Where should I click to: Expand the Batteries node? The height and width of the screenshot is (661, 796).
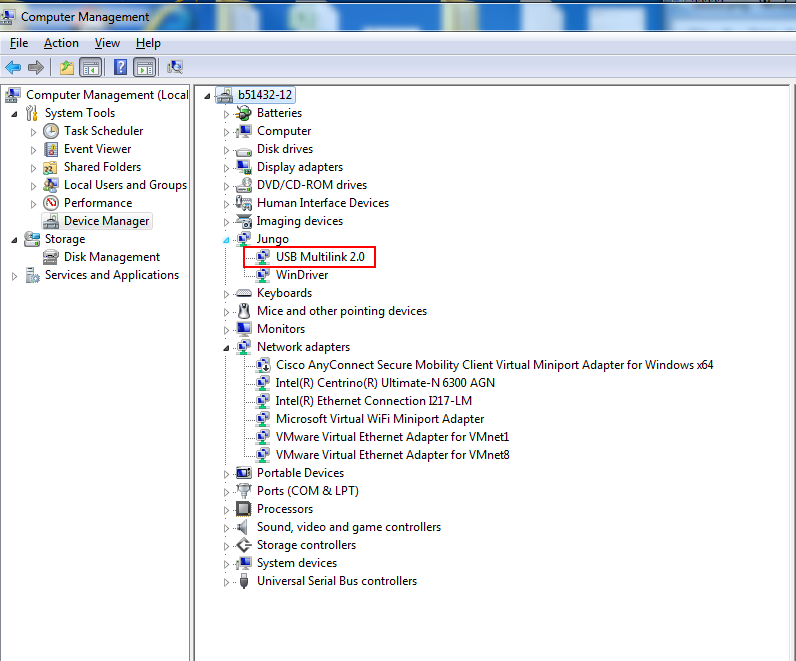pos(226,114)
